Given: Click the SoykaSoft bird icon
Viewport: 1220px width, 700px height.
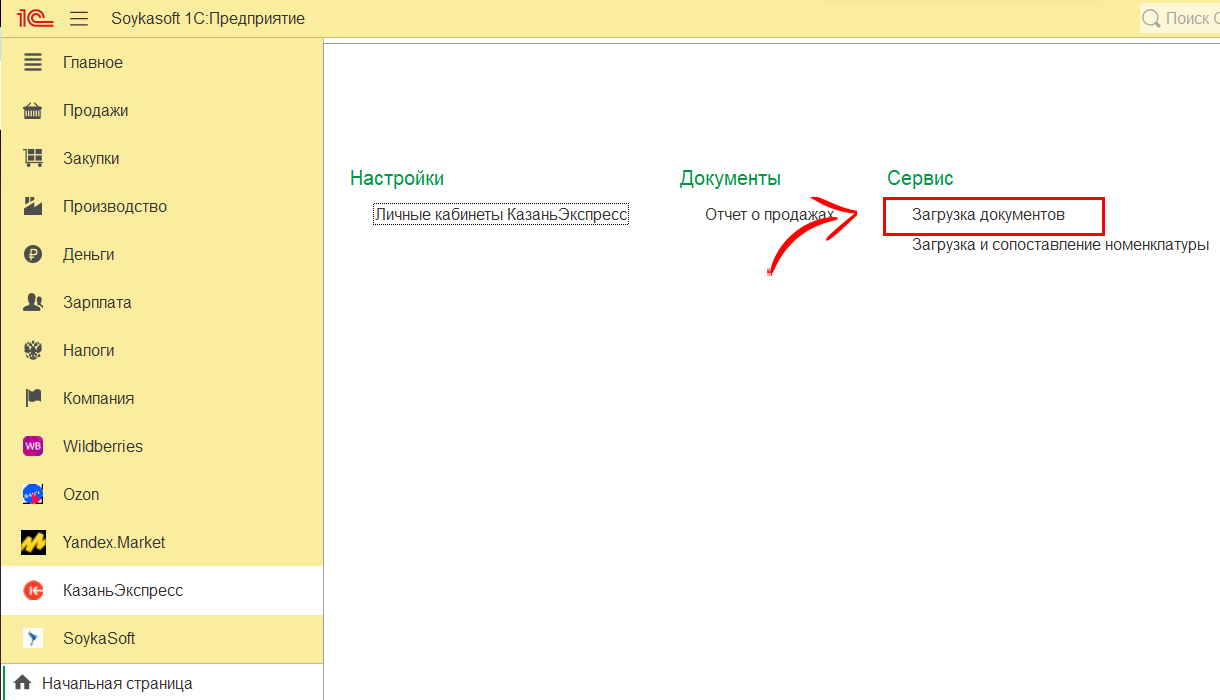Looking at the screenshot, I should [33, 638].
